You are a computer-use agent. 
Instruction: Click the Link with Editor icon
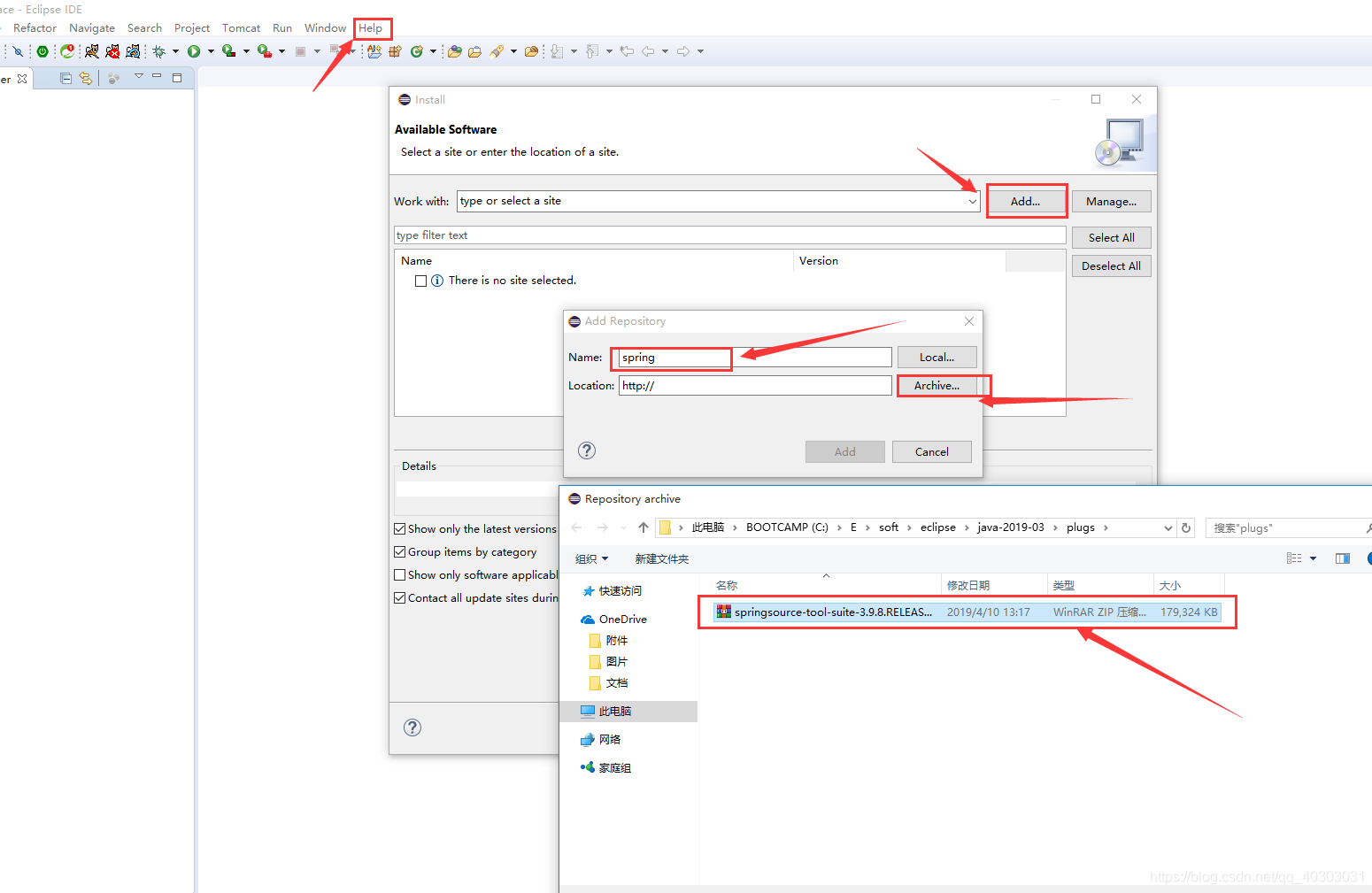[x=85, y=78]
